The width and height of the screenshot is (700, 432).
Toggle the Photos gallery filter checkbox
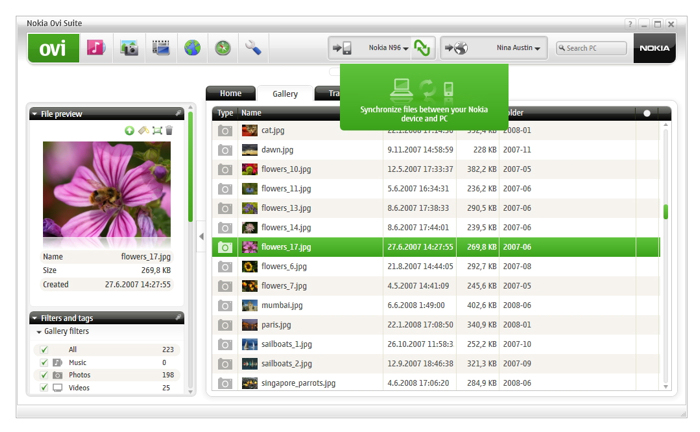coord(44,375)
